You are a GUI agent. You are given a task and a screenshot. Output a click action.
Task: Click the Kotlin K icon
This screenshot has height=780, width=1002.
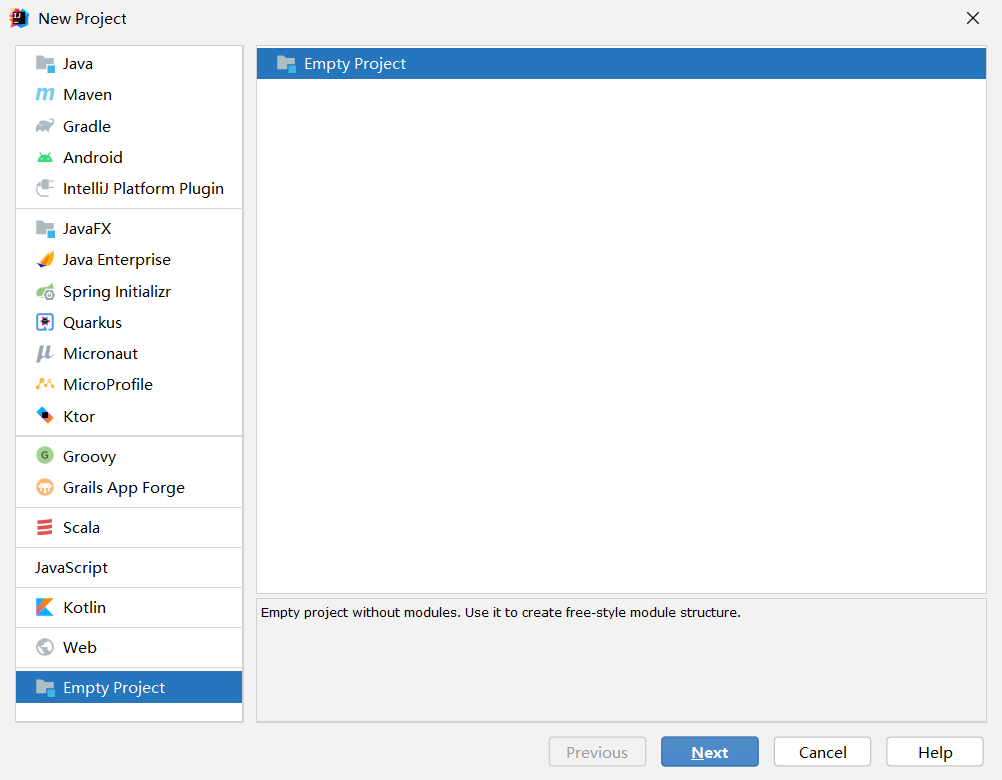tap(45, 607)
